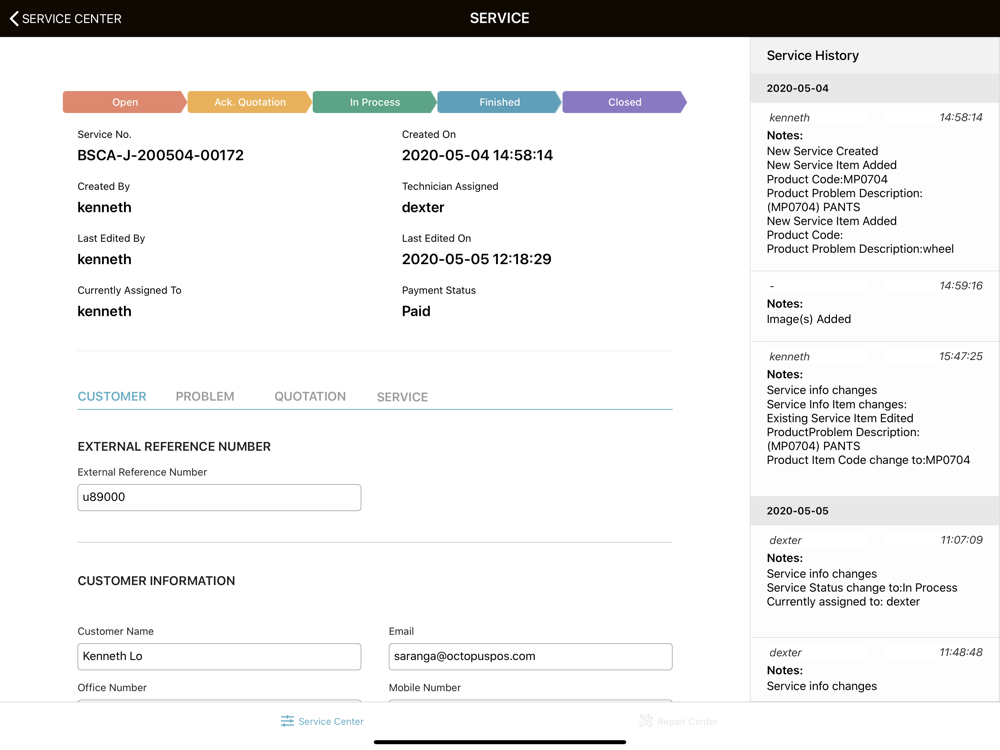Edit the Customer Name field
Image resolution: width=1000 pixels, height=750 pixels.
click(219, 656)
